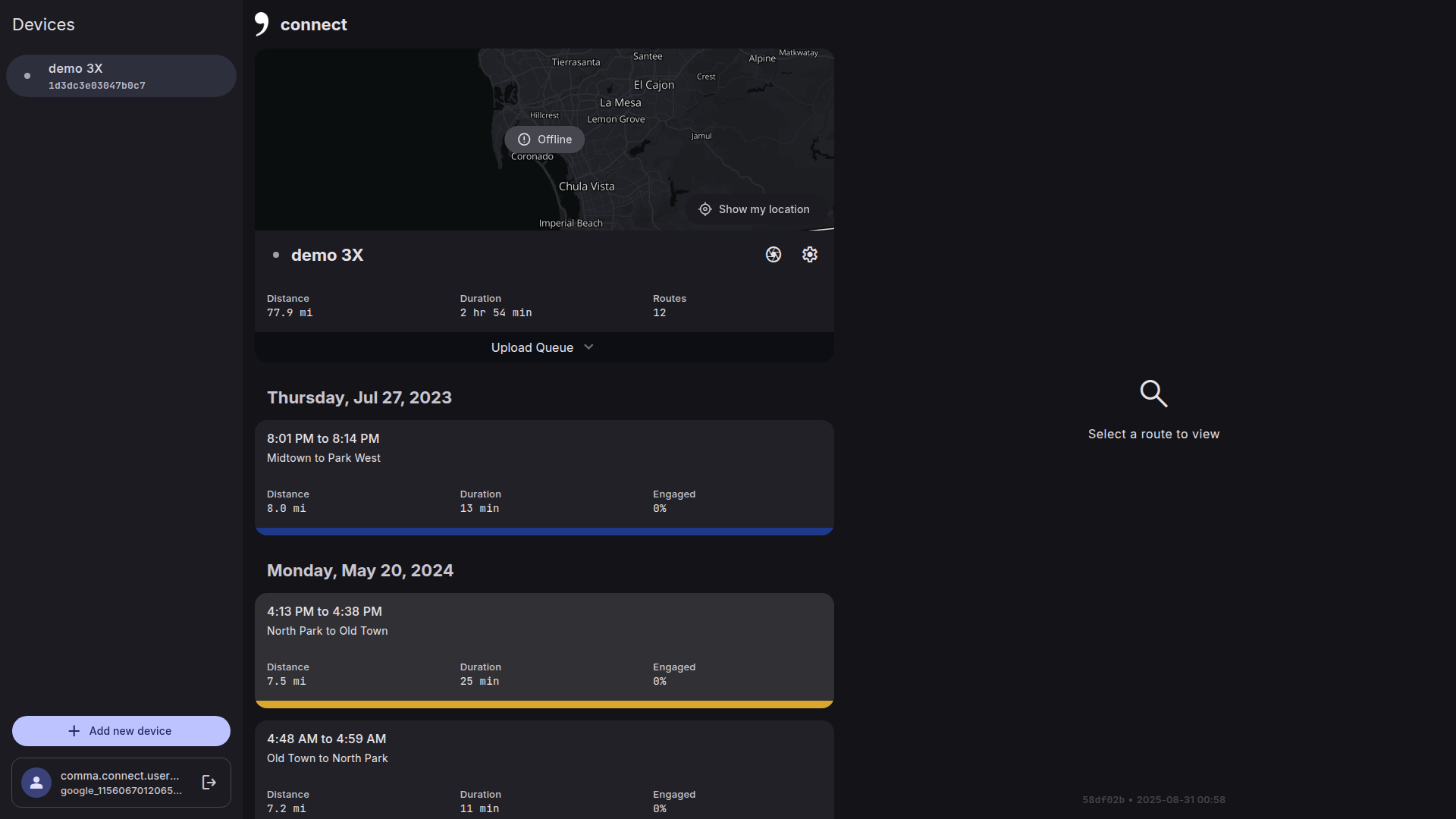This screenshot has height=819, width=1456.
Task: Click the comma connect logo icon
Action: click(x=262, y=24)
